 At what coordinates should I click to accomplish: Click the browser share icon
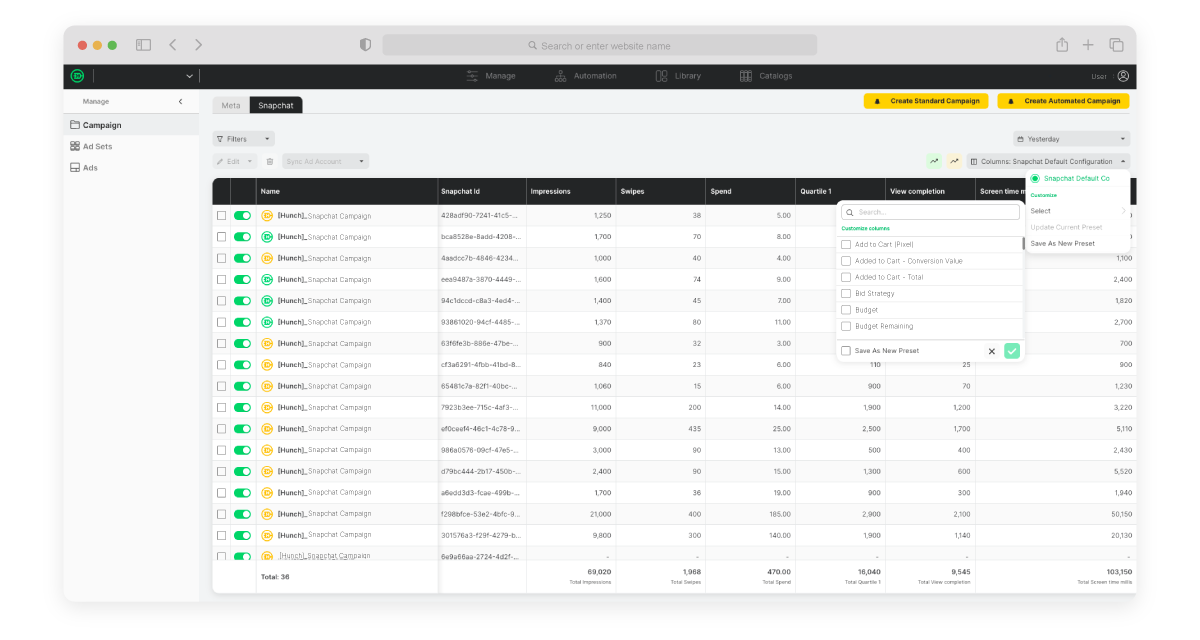coord(1062,45)
